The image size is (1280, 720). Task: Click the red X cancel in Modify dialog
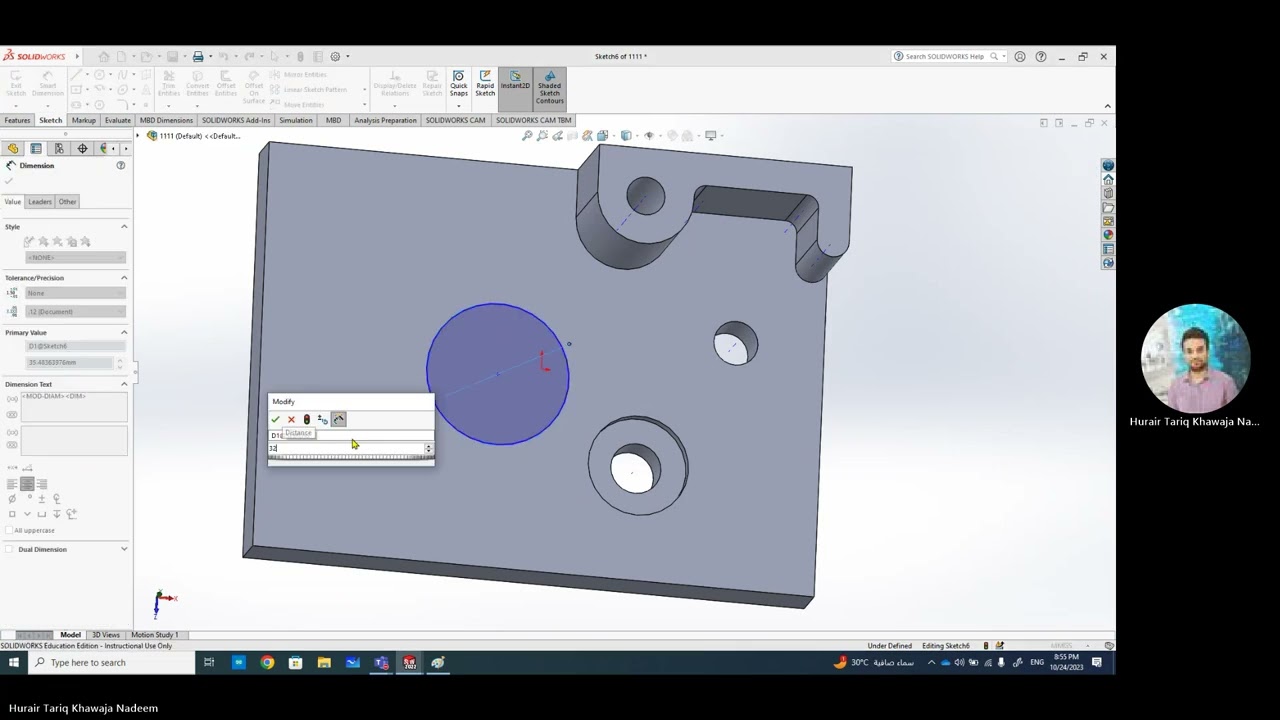click(291, 419)
